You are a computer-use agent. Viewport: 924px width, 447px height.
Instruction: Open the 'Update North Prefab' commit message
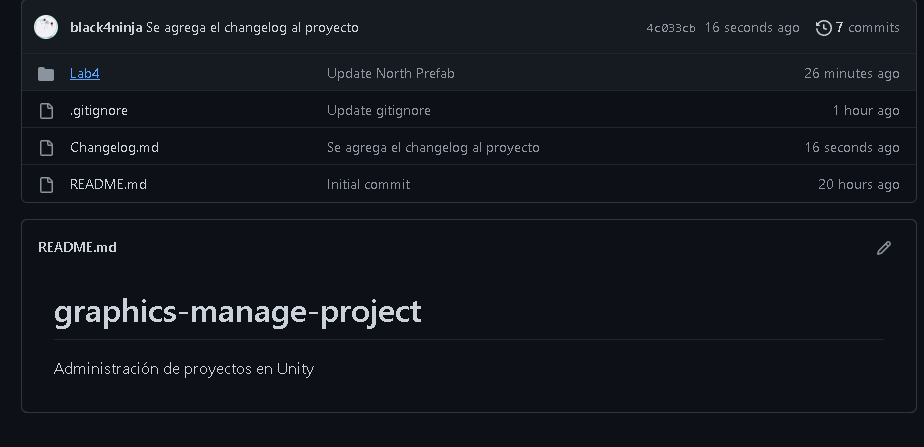coord(391,74)
